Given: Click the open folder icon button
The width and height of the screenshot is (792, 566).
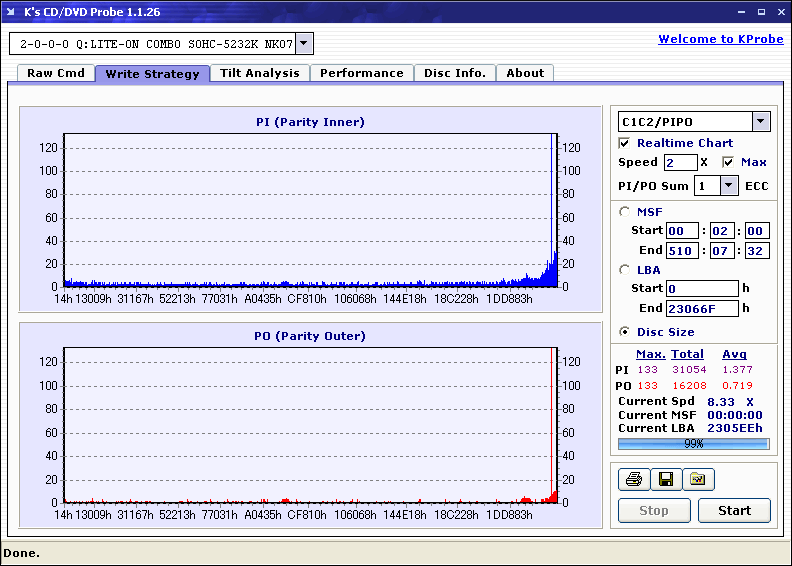Looking at the screenshot, I should point(698,479).
